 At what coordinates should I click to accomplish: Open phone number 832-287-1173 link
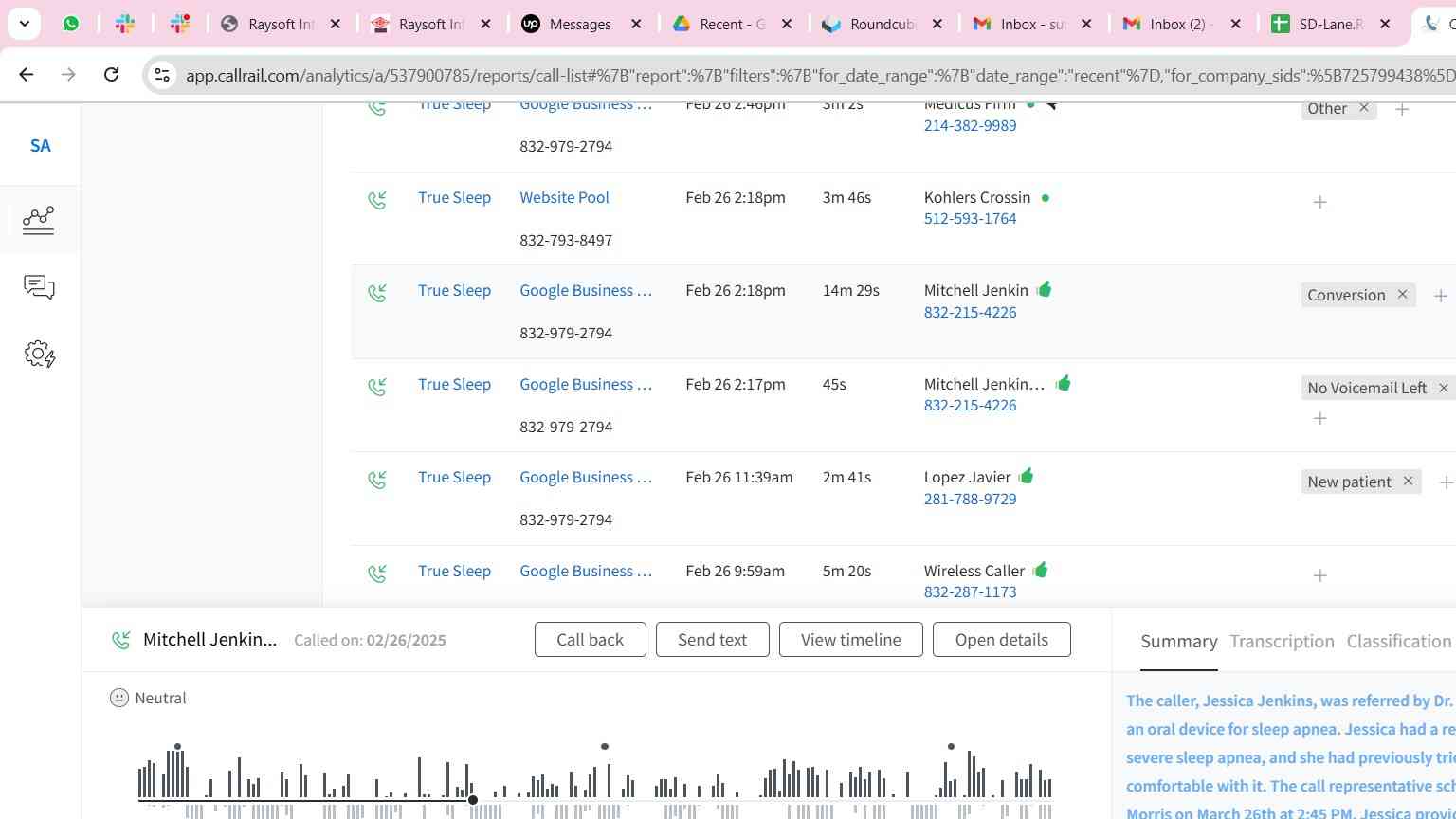(x=970, y=591)
